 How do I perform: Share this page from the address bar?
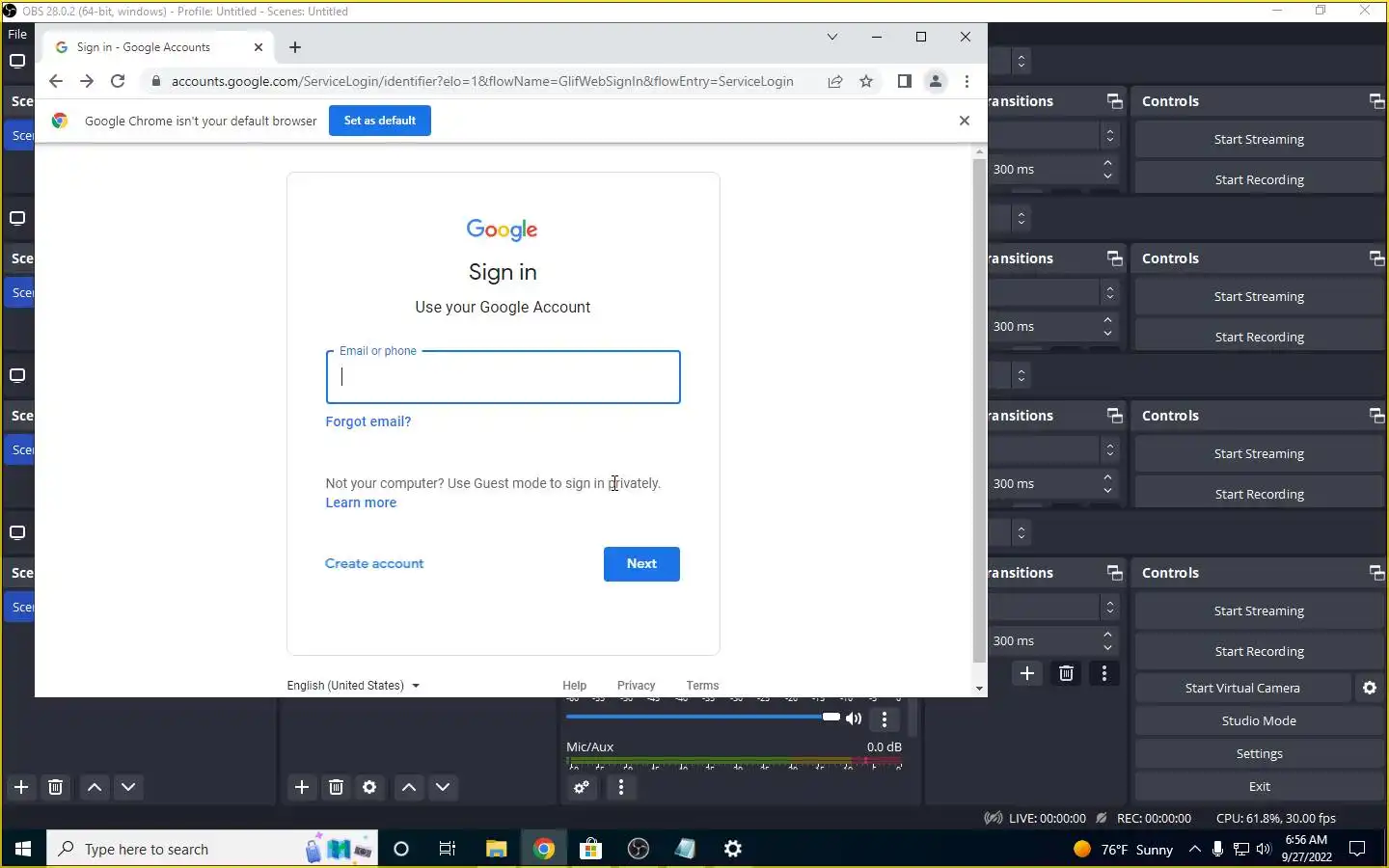[x=835, y=81]
